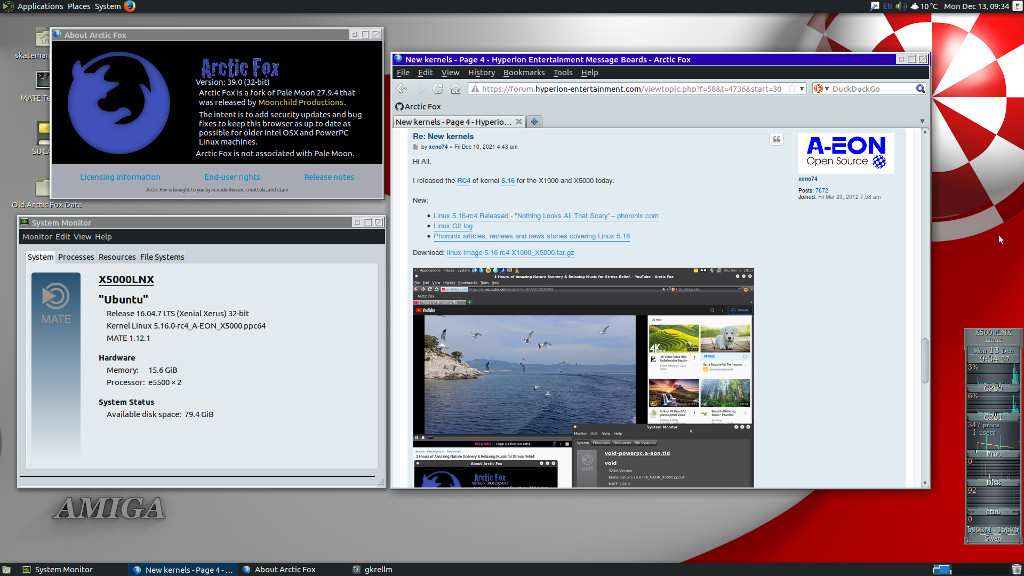
Task: Click the A-EON Open Source avatar image
Action: [x=846, y=153]
